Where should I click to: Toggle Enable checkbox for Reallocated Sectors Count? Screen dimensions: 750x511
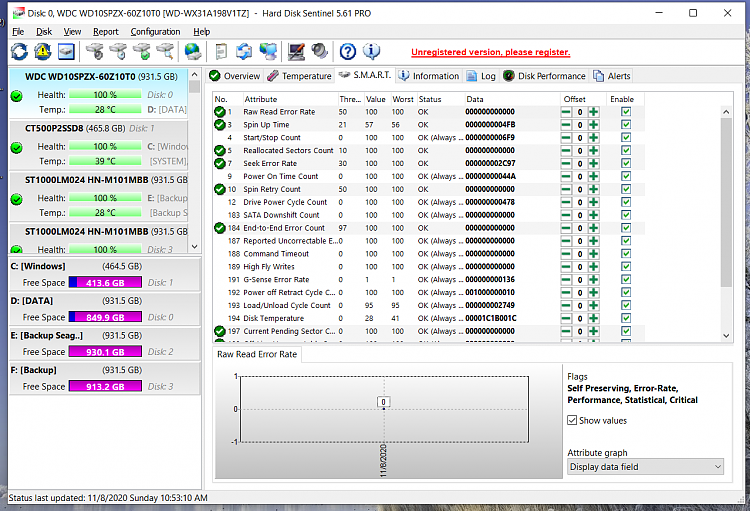tap(626, 150)
